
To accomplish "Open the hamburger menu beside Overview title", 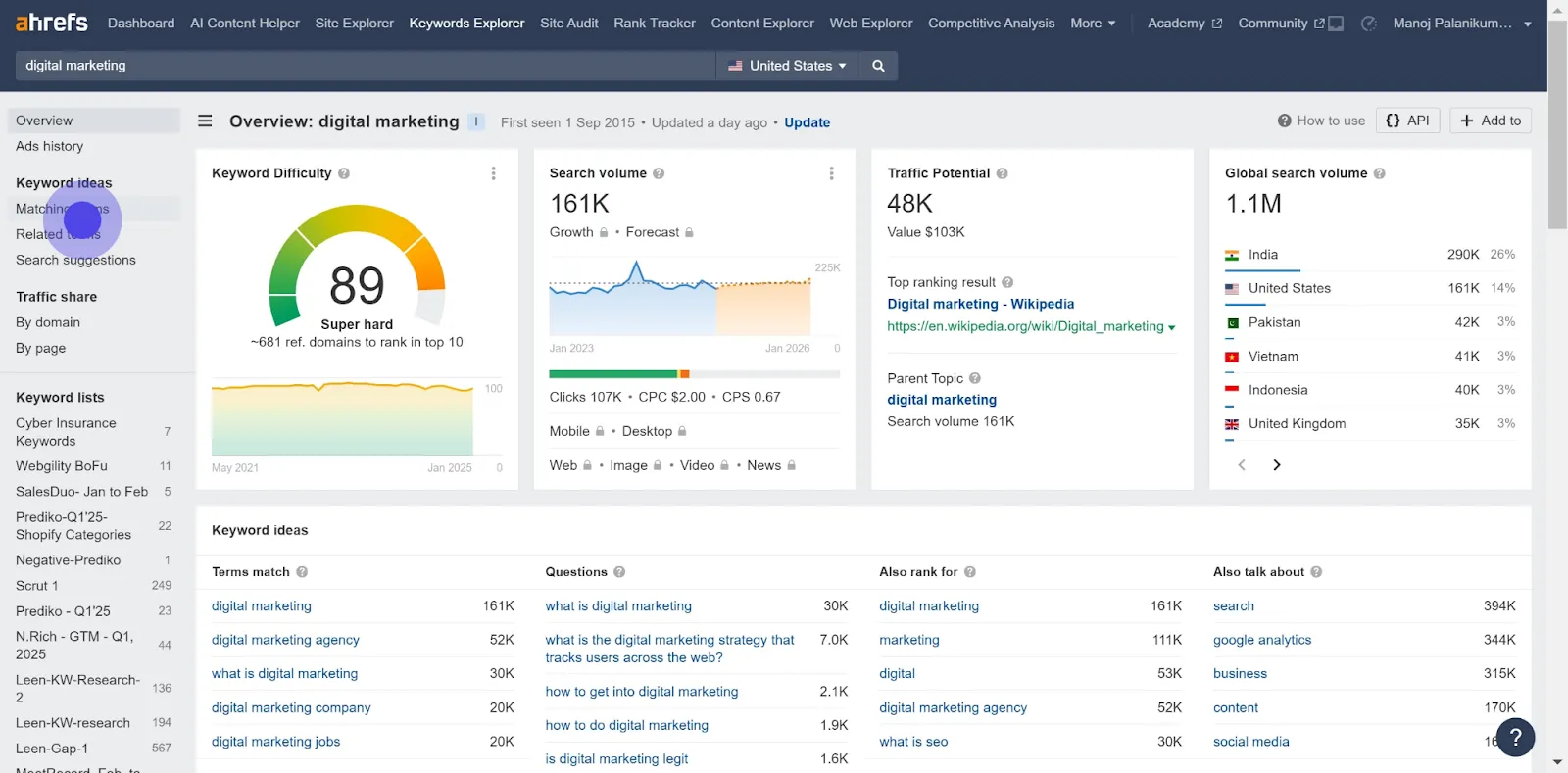I will pos(205,121).
